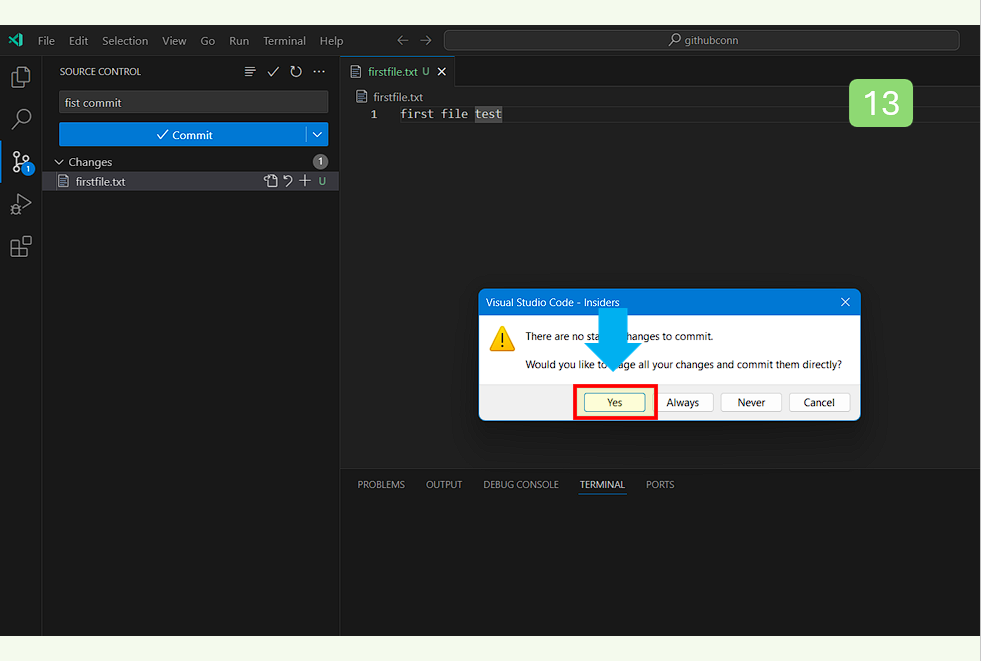Open the Source Control view icon

[x=22, y=162]
